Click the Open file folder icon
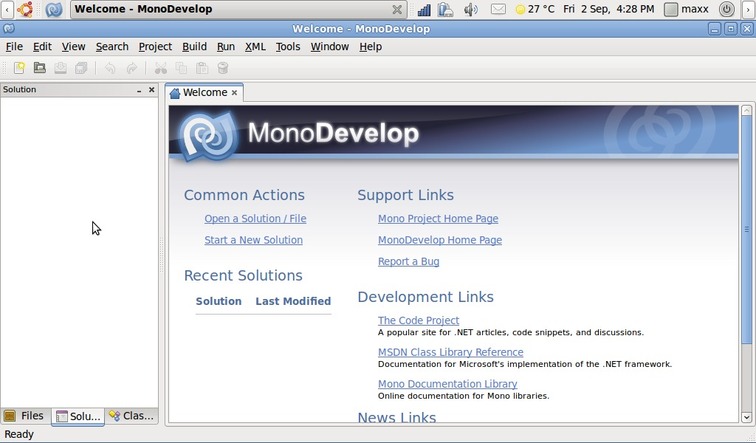 click(40, 68)
